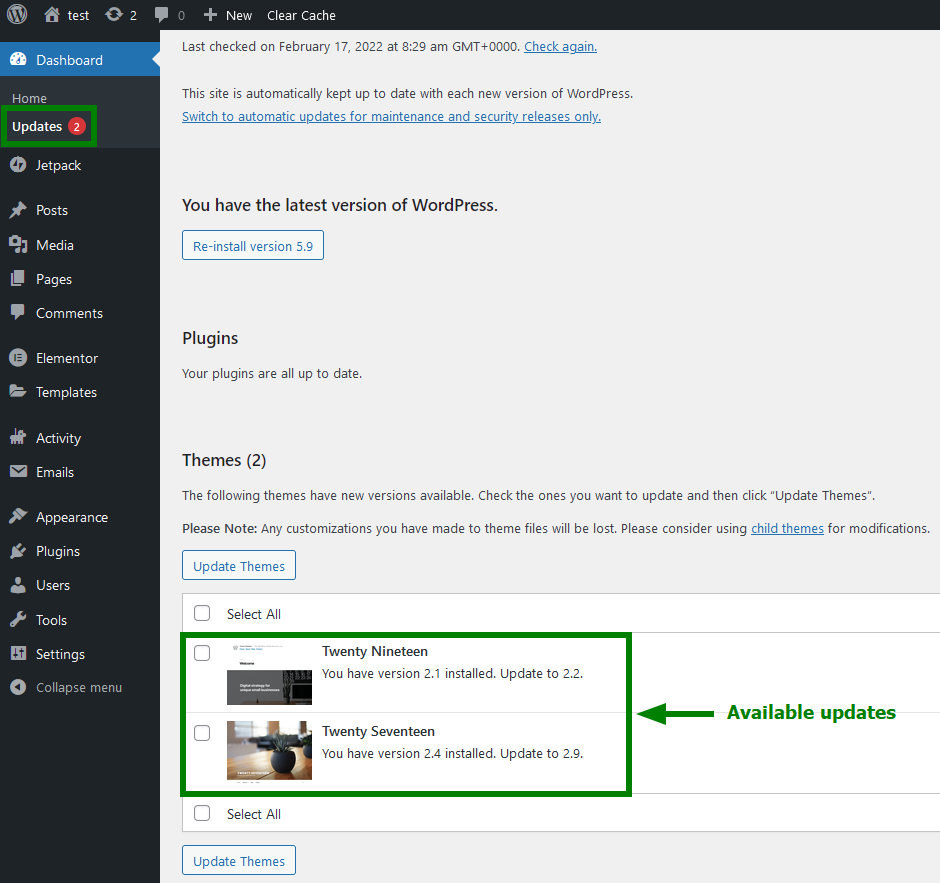Click the Emails envelope icon
Viewport: 940px width, 883px height.
[19, 472]
